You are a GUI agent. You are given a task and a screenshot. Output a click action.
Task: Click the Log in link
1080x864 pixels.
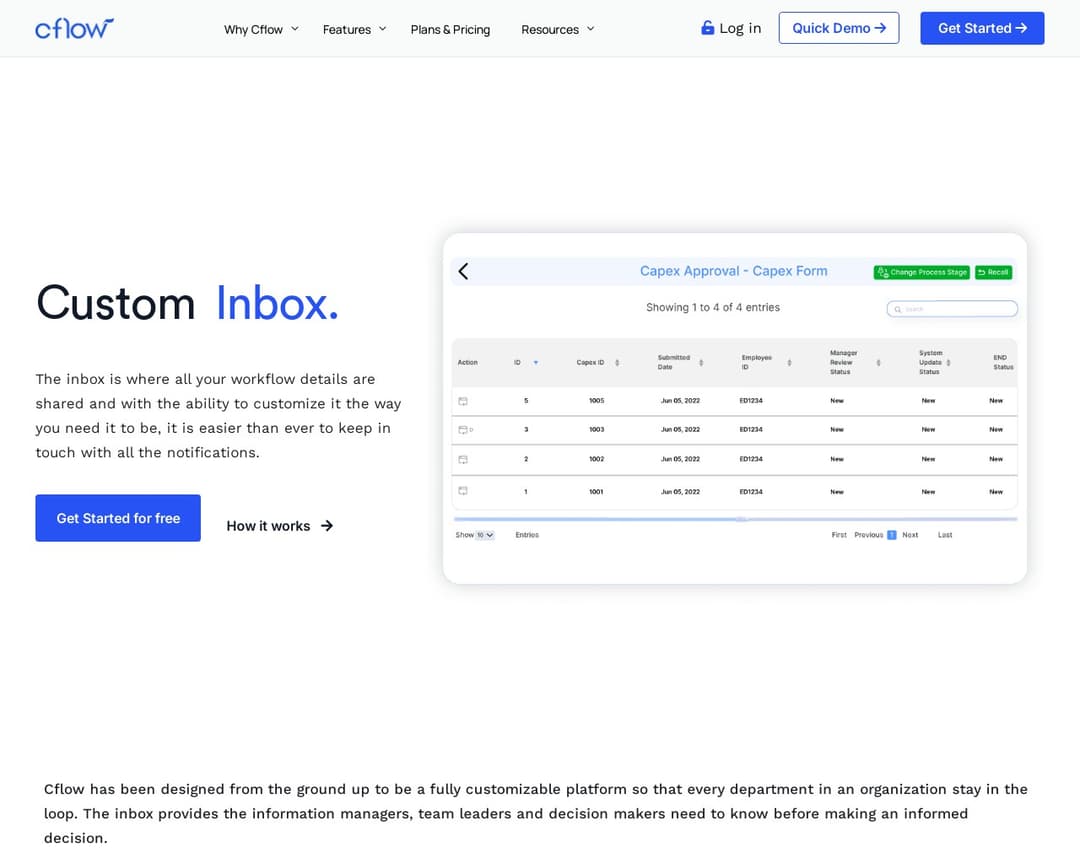[x=731, y=28]
